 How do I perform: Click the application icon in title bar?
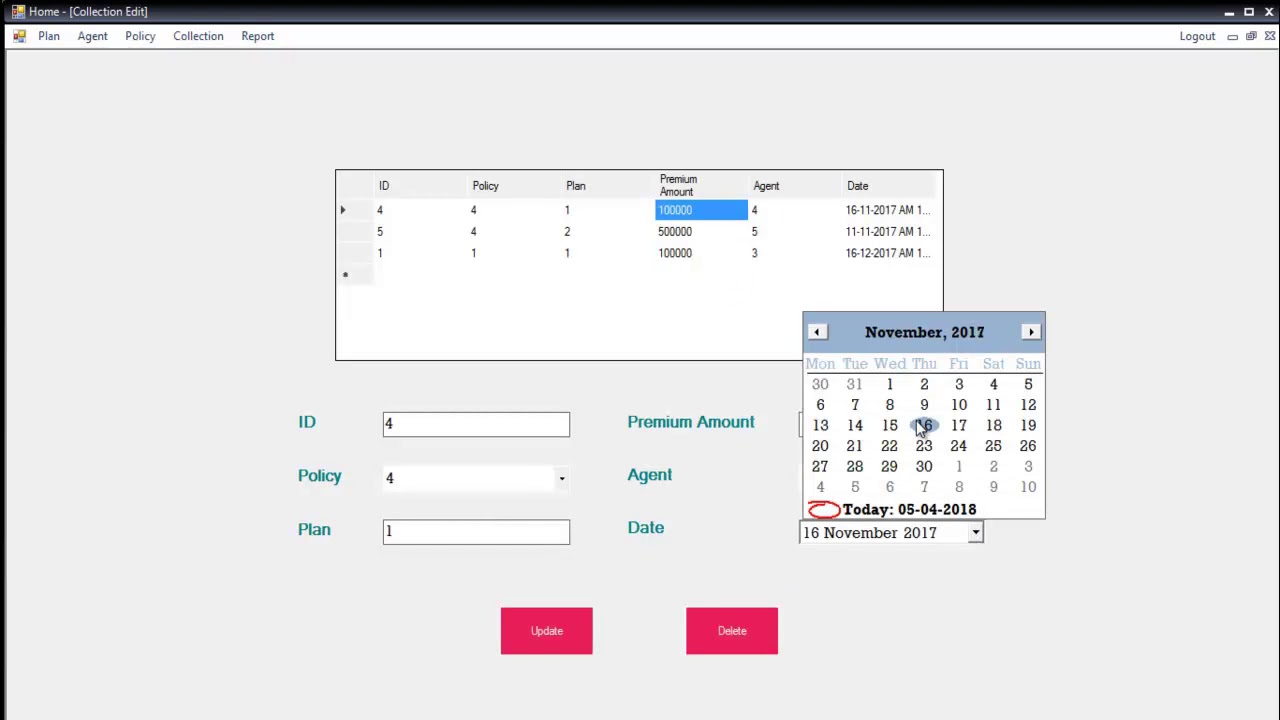click(x=18, y=11)
